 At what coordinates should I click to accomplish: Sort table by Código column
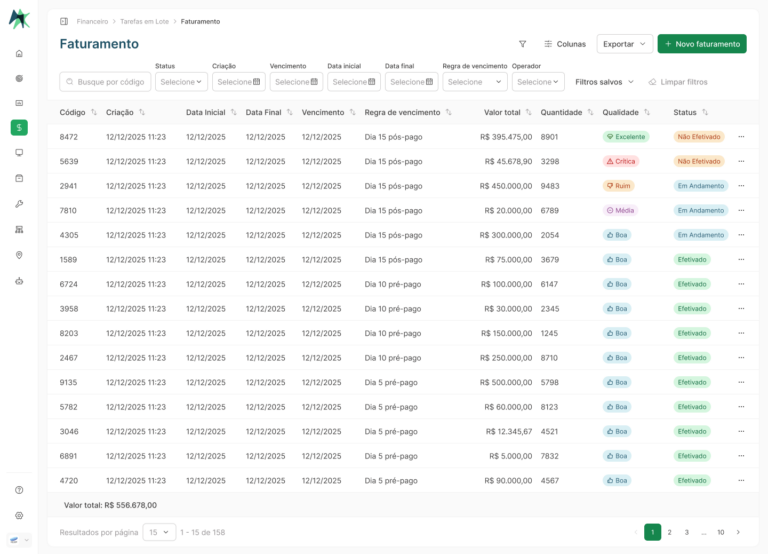(94, 112)
